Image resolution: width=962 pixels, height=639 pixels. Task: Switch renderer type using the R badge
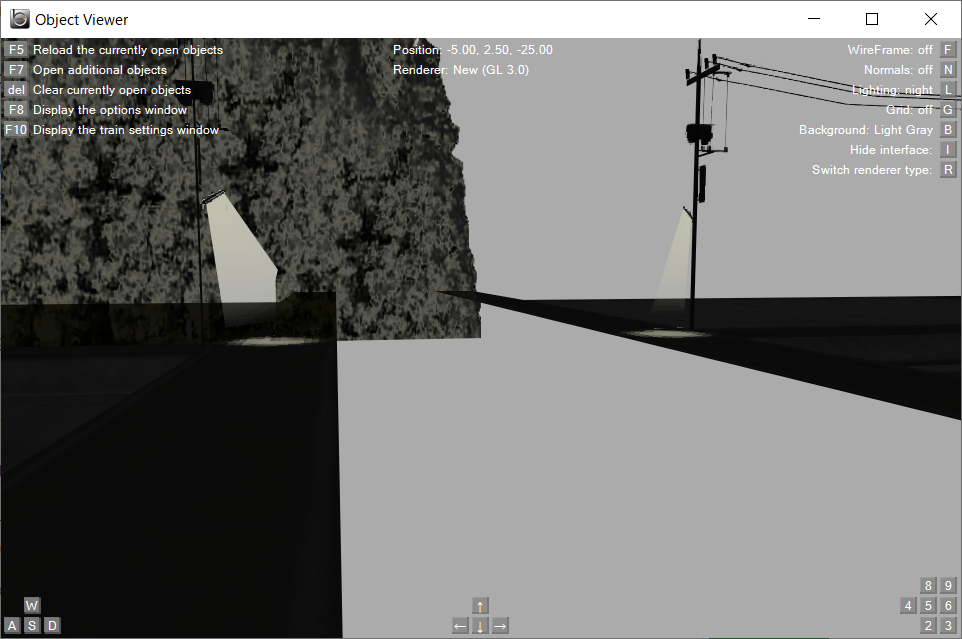947,169
